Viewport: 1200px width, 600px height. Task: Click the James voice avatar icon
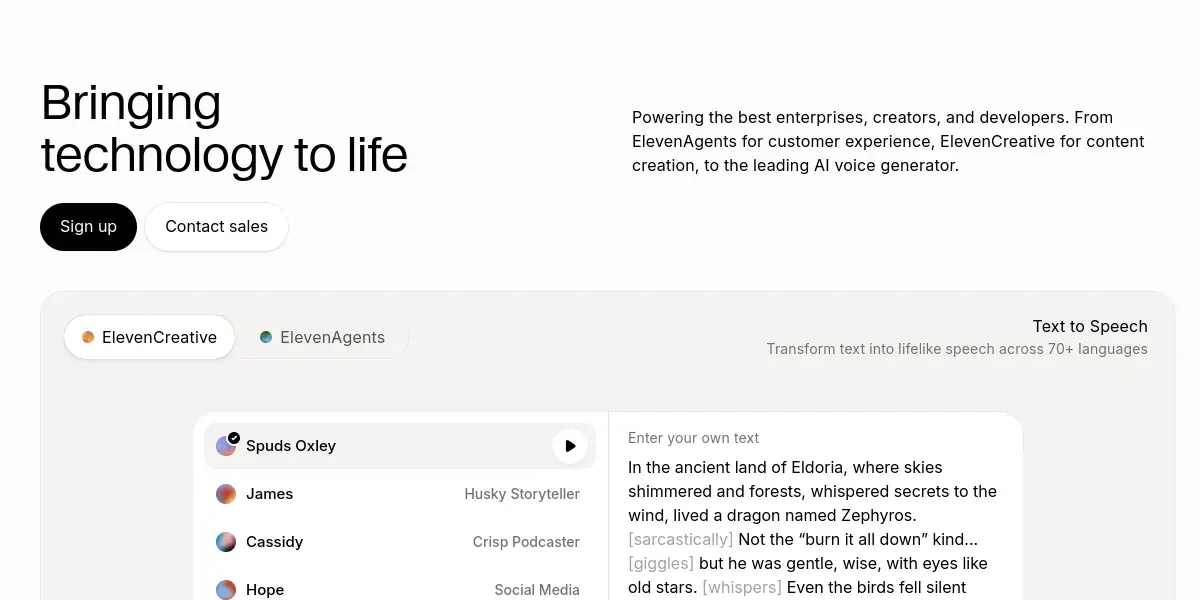(x=226, y=494)
